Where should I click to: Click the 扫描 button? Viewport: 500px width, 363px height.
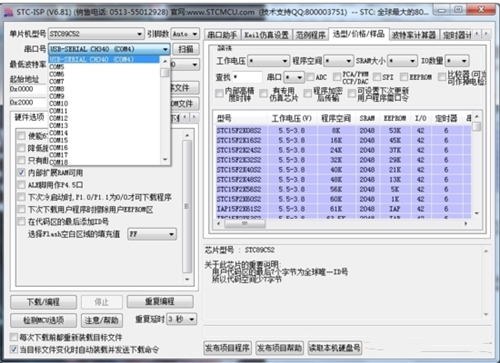[x=186, y=49]
